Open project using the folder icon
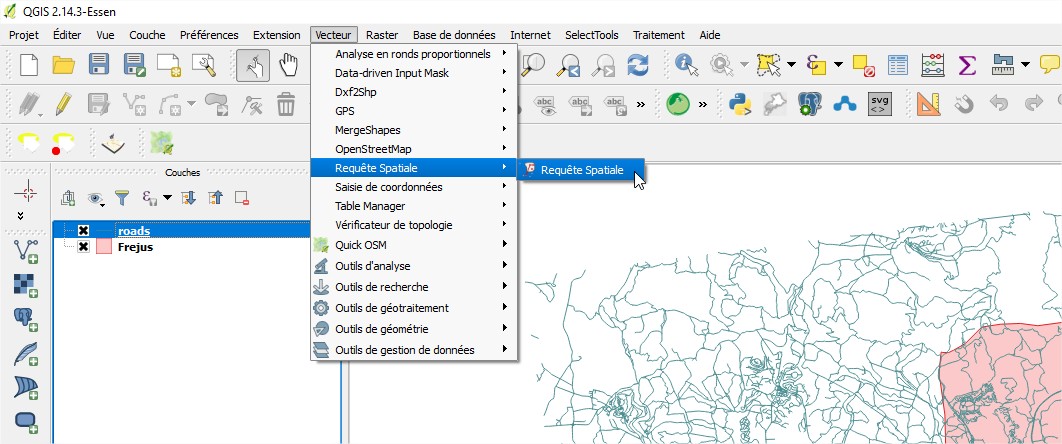This screenshot has height=444, width=1062. pyautogui.click(x=64, y=65)
